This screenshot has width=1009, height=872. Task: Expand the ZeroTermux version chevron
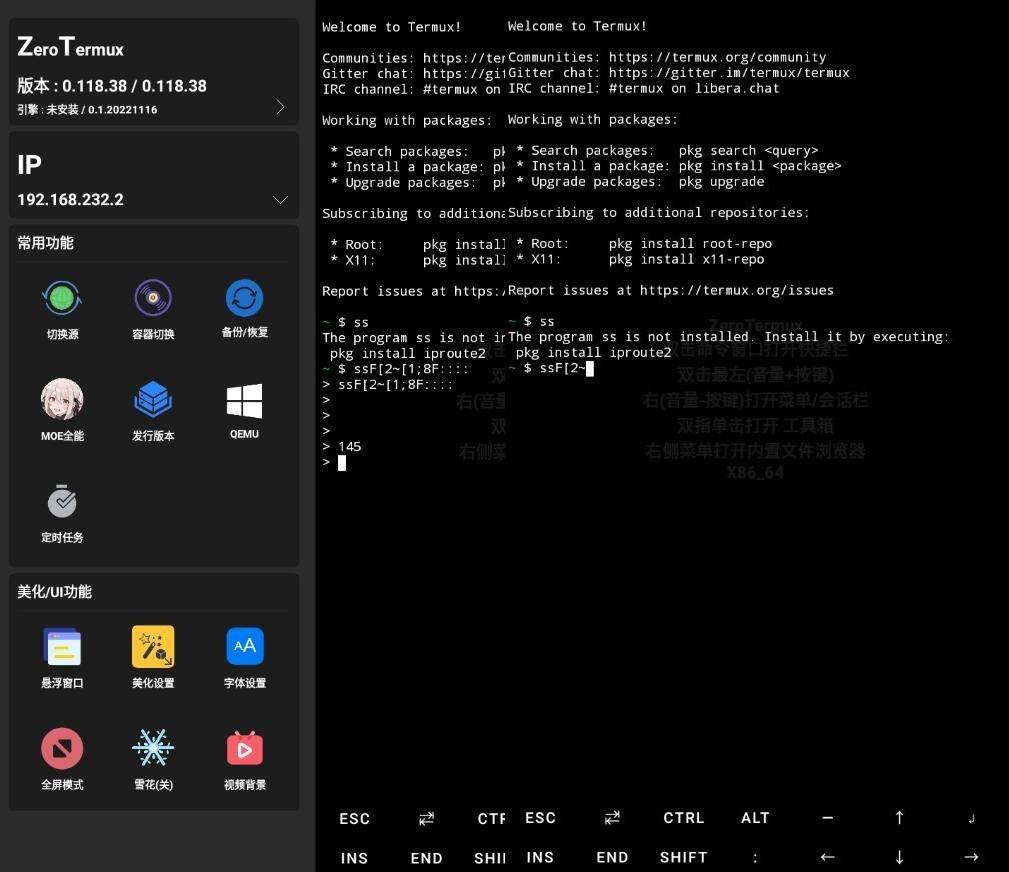click(280, 107)
